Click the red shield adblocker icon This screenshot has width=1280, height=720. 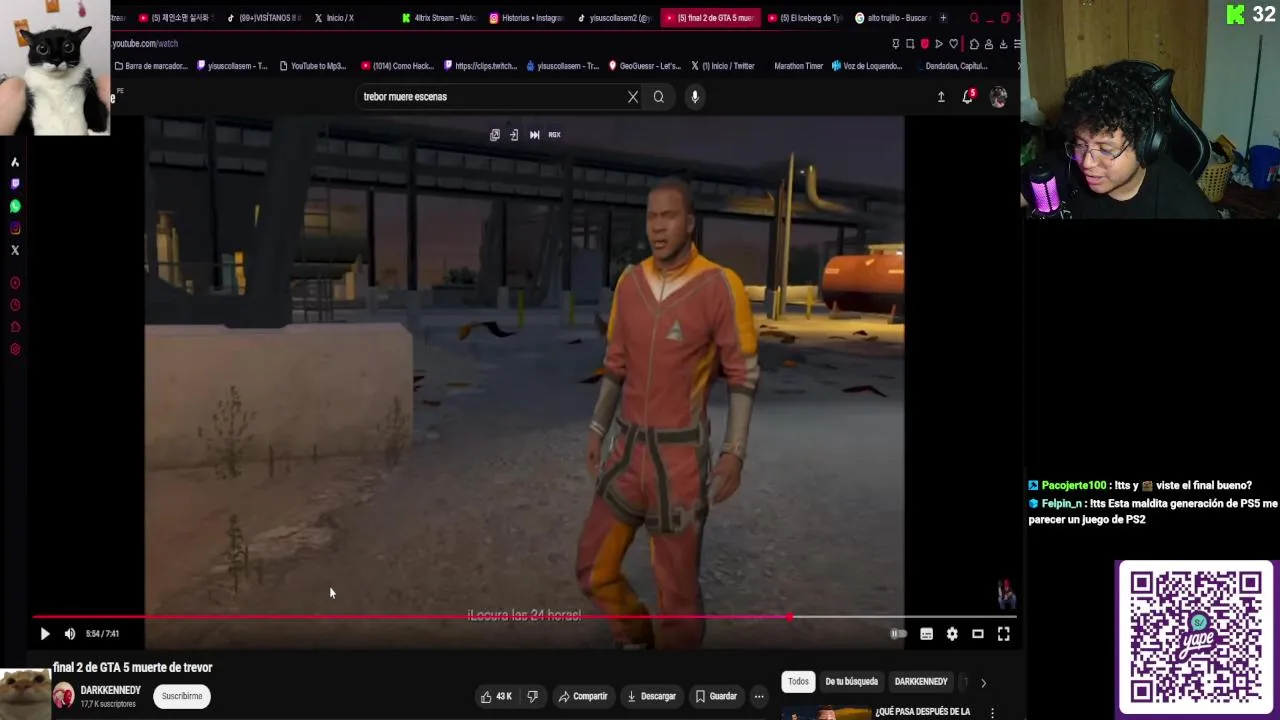coord(925,44)
